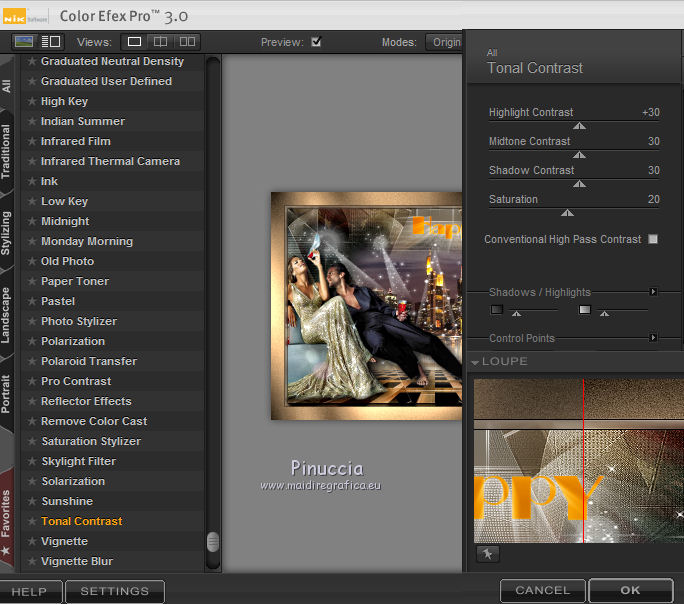Click the filter list display mode icon
The height and width of the screenshot is (604, 684).
coord(50,42)
